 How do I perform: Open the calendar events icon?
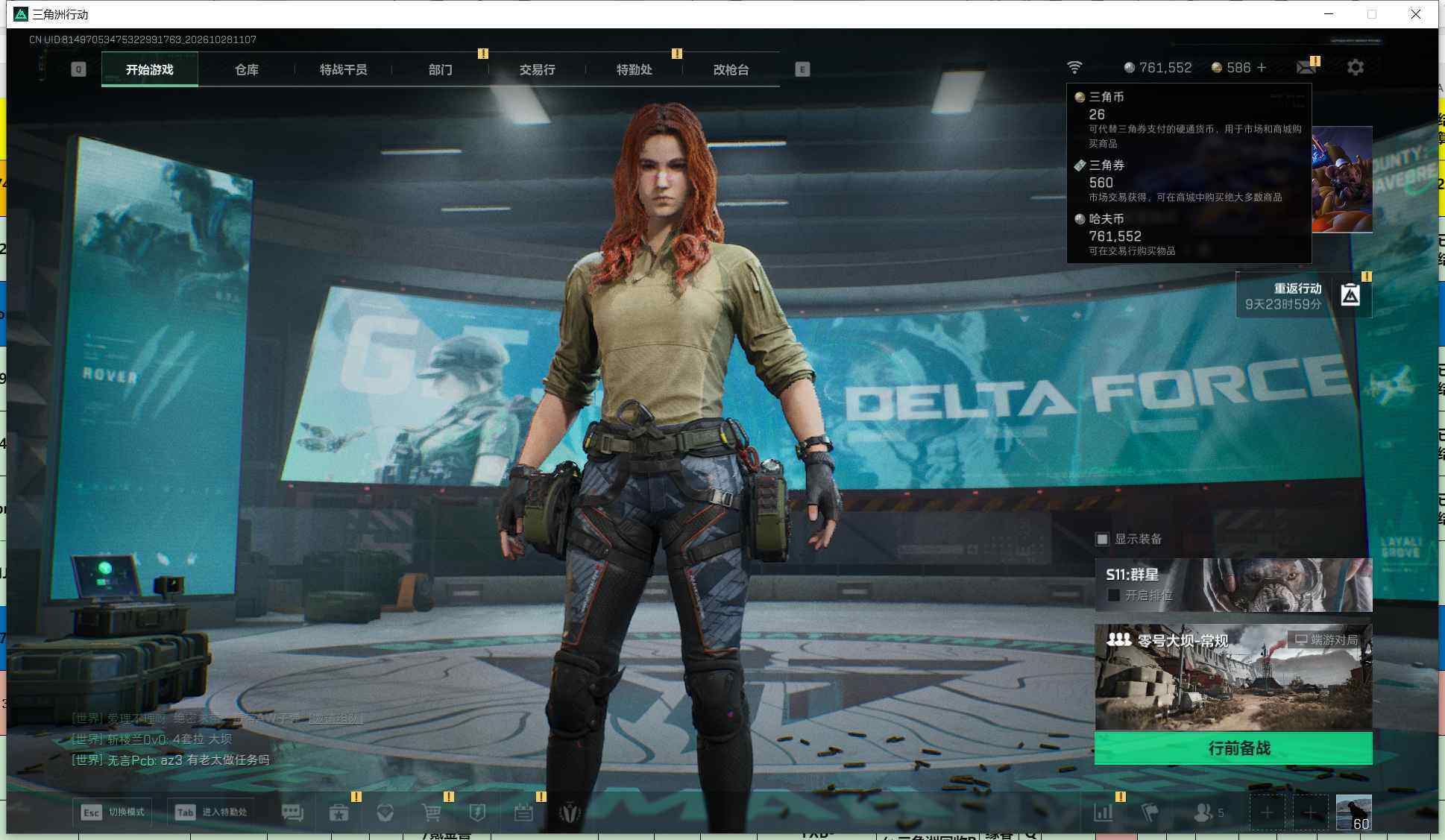[x=523, y=812]
